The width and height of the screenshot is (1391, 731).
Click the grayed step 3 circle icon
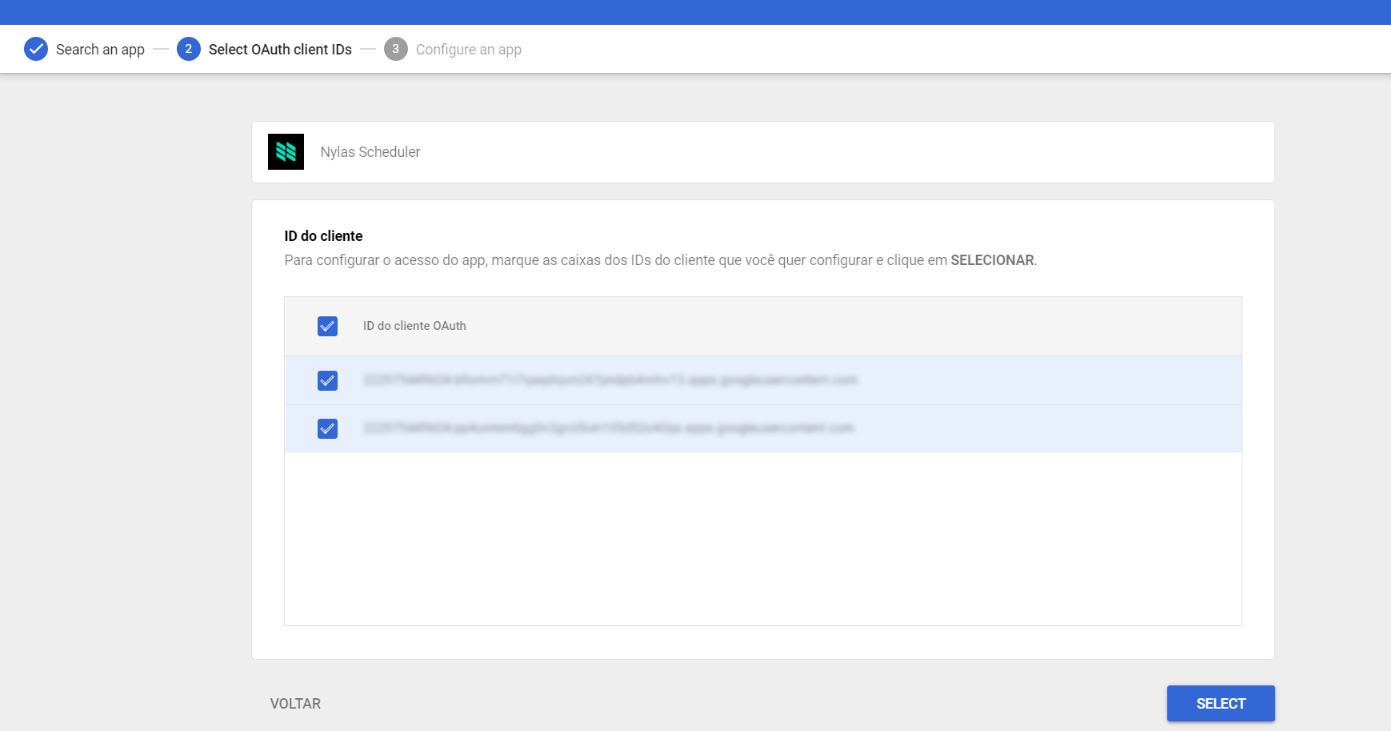pyautogui.click(x=396, y=49)
